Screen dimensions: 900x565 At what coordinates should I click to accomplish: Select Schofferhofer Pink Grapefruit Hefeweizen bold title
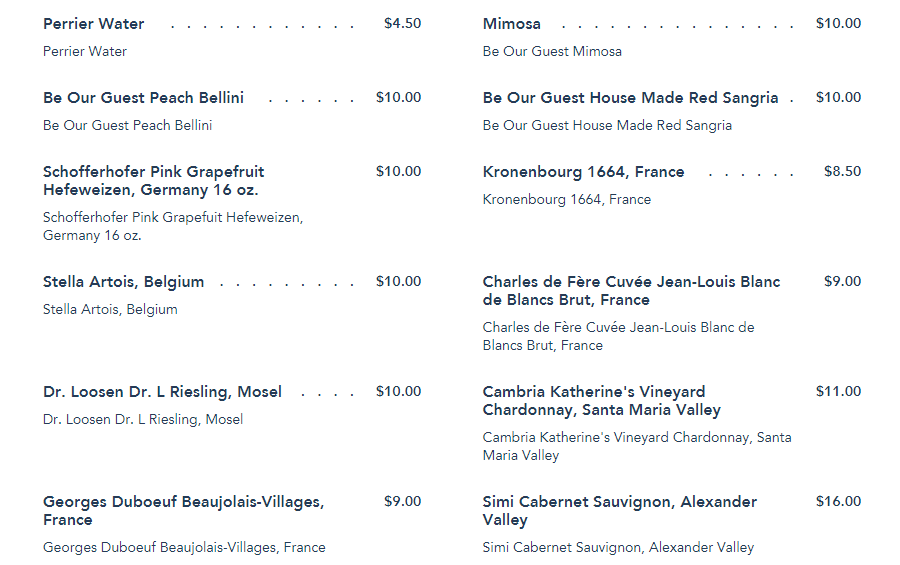(153, 181)
